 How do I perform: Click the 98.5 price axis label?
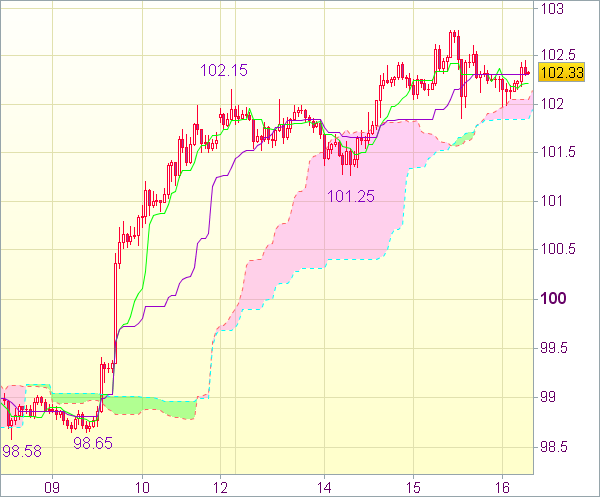click(554, 446)
